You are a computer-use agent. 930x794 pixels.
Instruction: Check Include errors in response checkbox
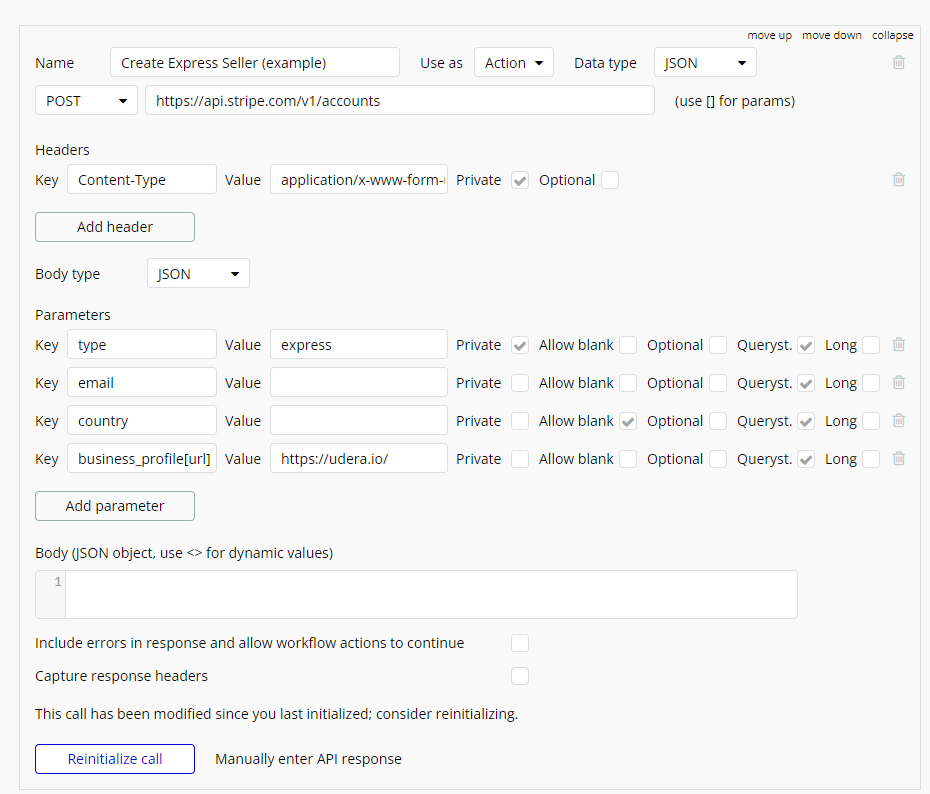coord(520,643)
